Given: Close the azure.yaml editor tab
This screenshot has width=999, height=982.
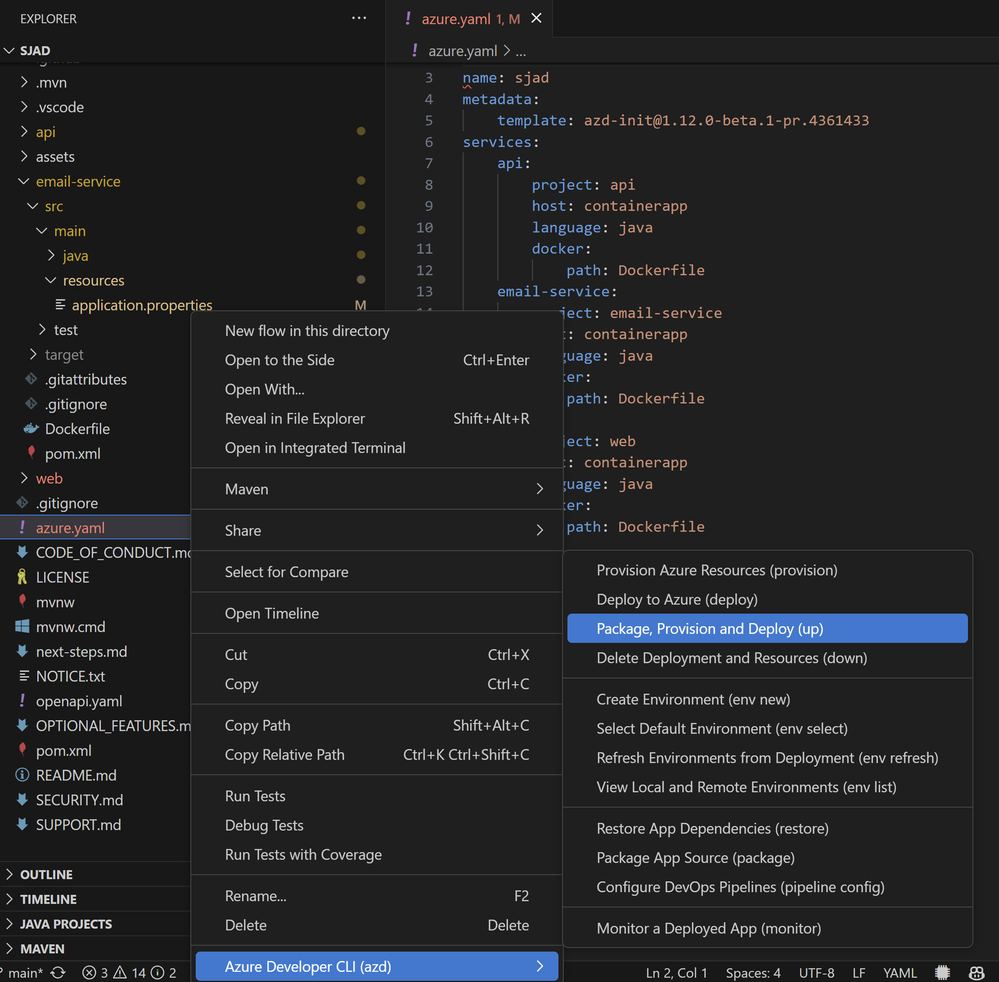Looking at the screenshot, I should [537, 18].
